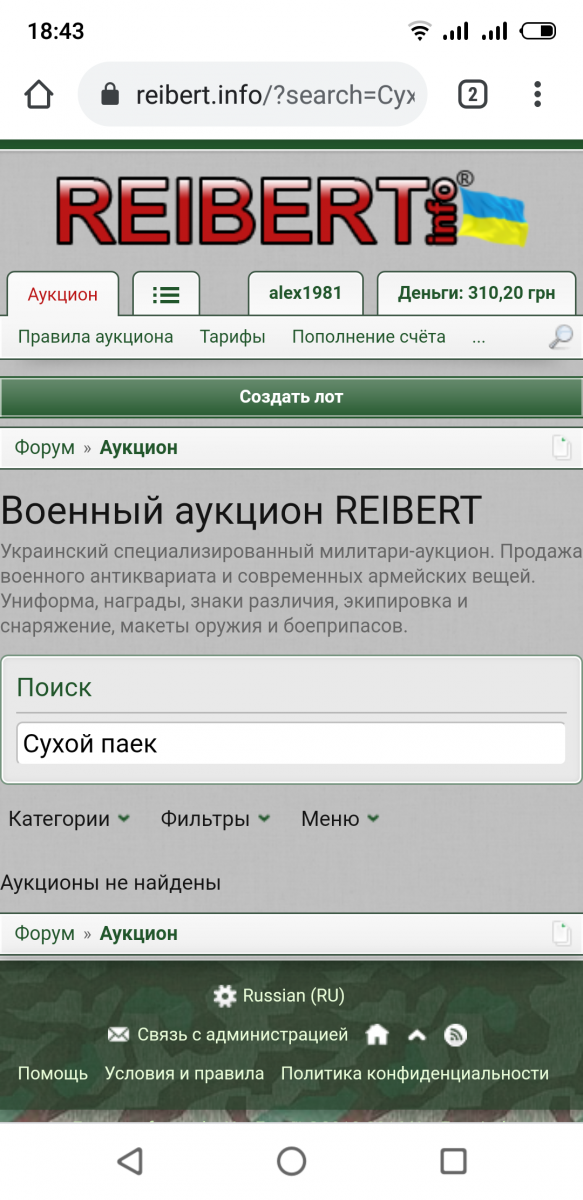Click the Создать лот button
Viewport: 583px width, 1200px height.
291,397
